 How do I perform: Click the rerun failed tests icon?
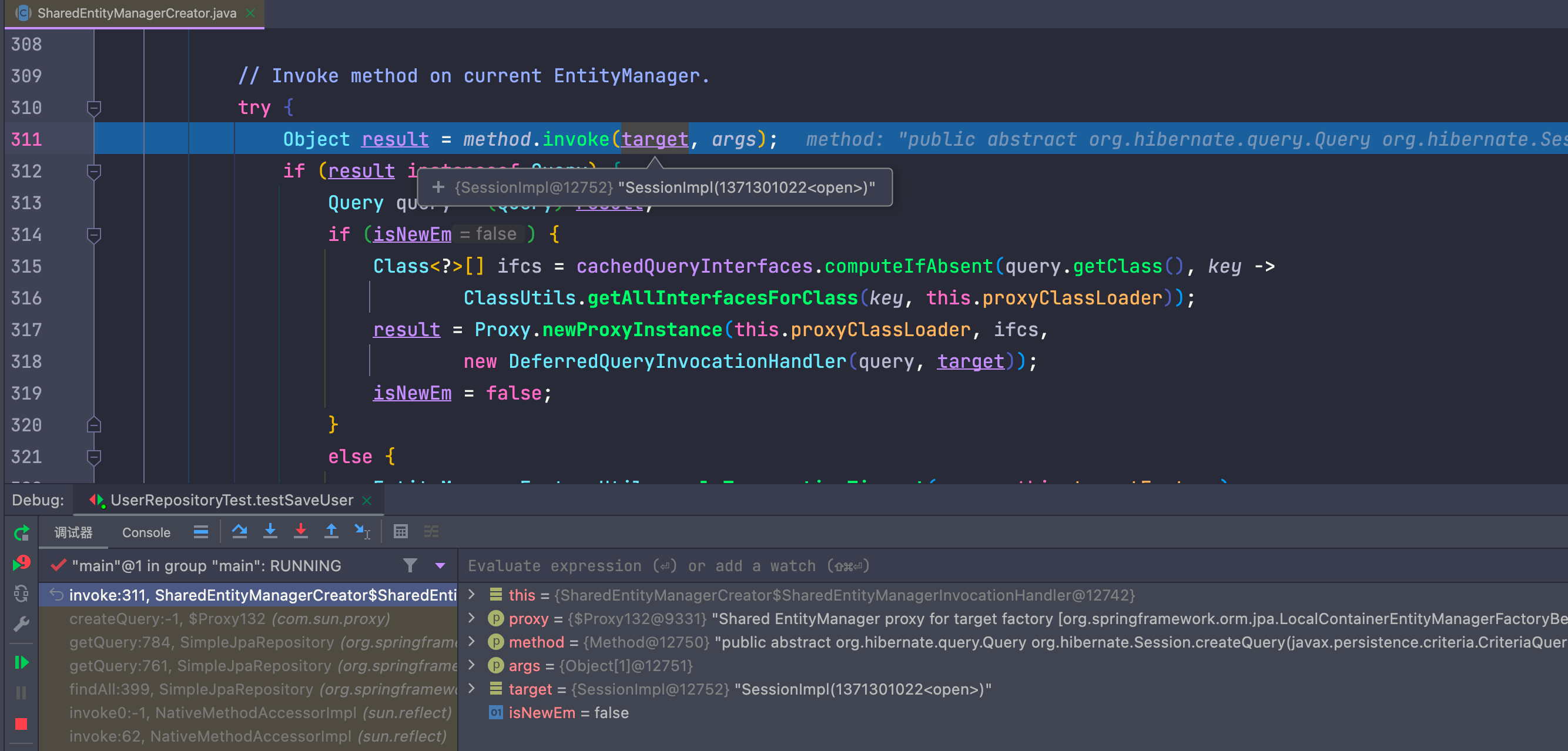[x=21, y=564]
